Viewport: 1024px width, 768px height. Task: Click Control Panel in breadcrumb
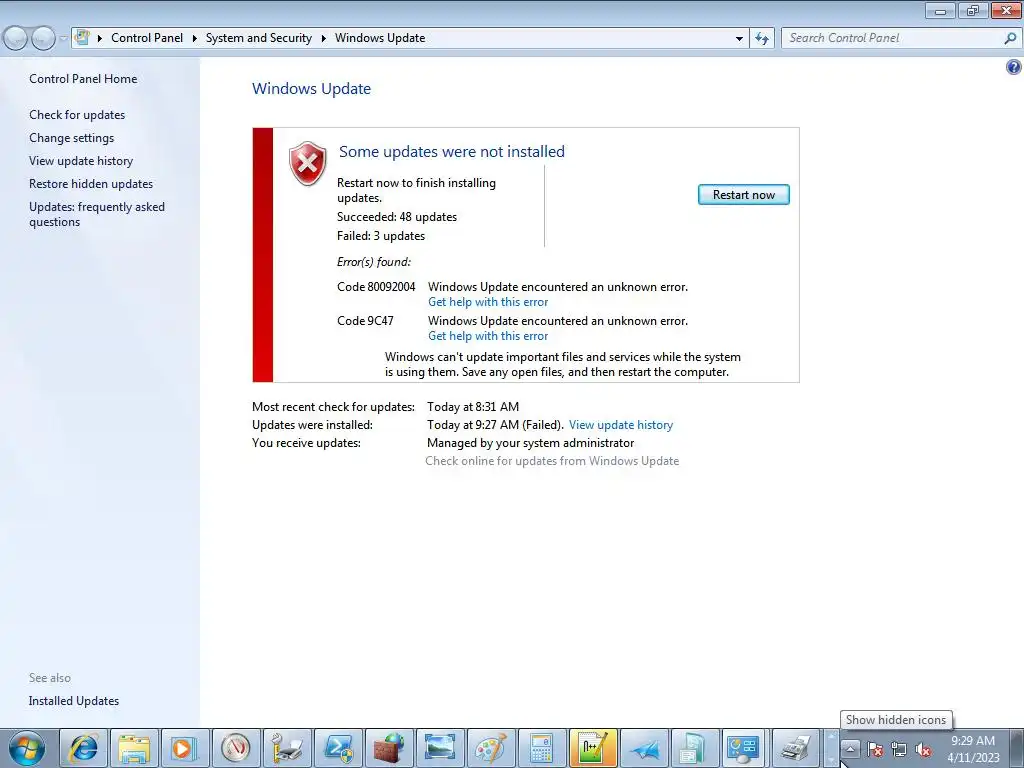click(x=147, y=38)
